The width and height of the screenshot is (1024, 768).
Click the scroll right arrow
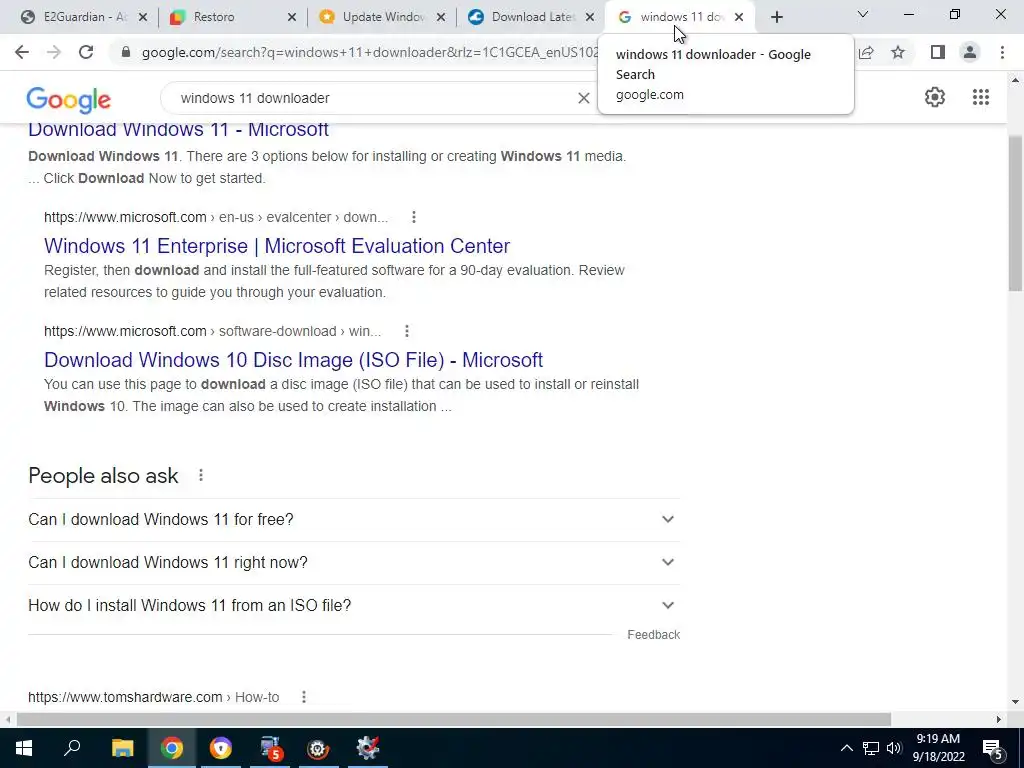point(999,720)
